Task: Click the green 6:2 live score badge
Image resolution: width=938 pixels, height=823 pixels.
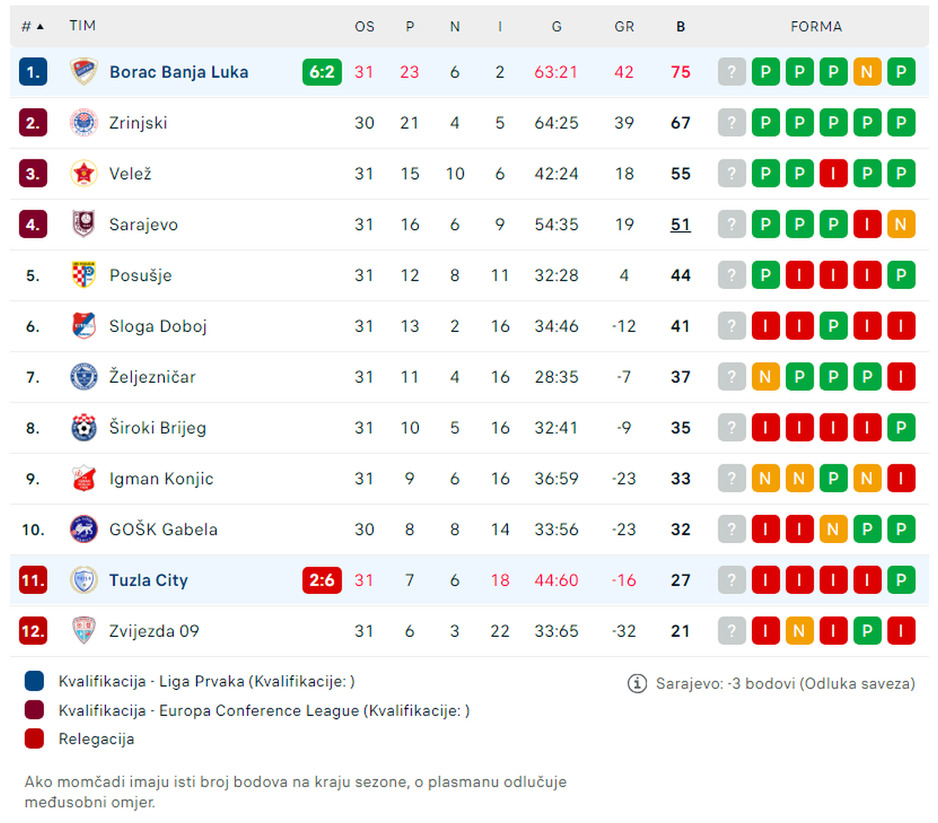Action: coord(322,72)
